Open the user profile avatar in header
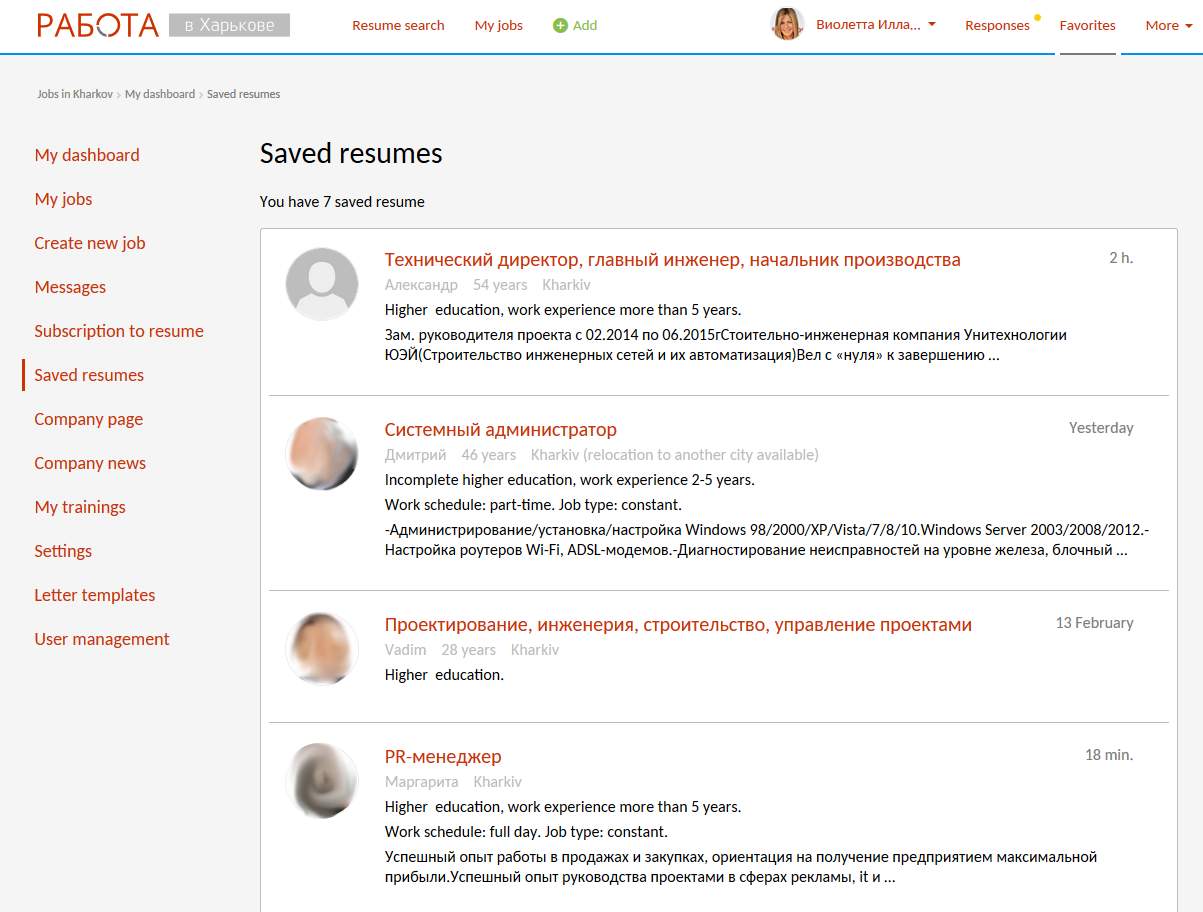This screenshot has width=1203, height=912. [x=787, y=25]
